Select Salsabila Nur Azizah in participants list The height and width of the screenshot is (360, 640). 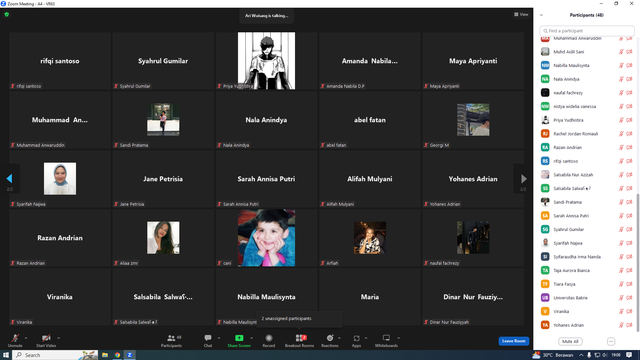587,175
